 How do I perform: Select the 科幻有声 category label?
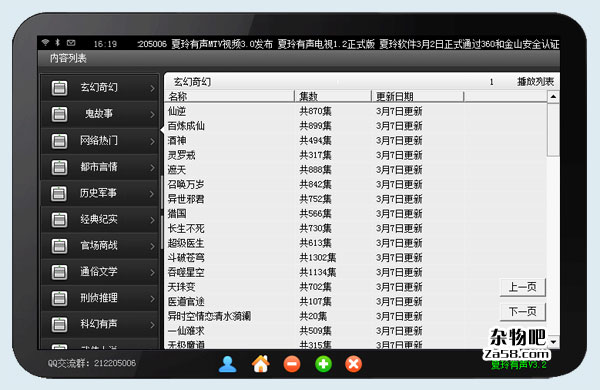[99, 324]
